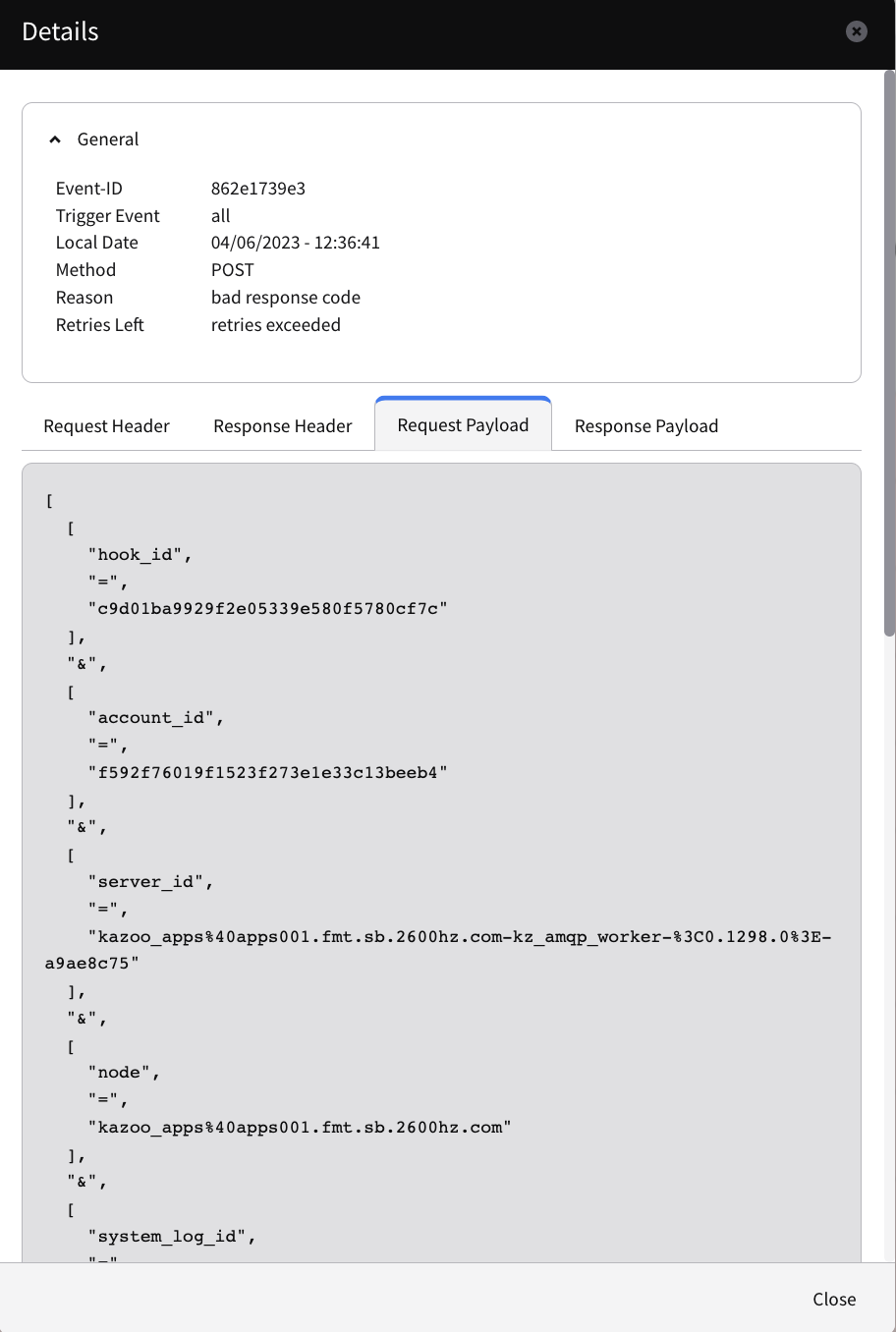Select Event-ID value 862e1739e3
Screen dimensions: 896x1332
258,189
